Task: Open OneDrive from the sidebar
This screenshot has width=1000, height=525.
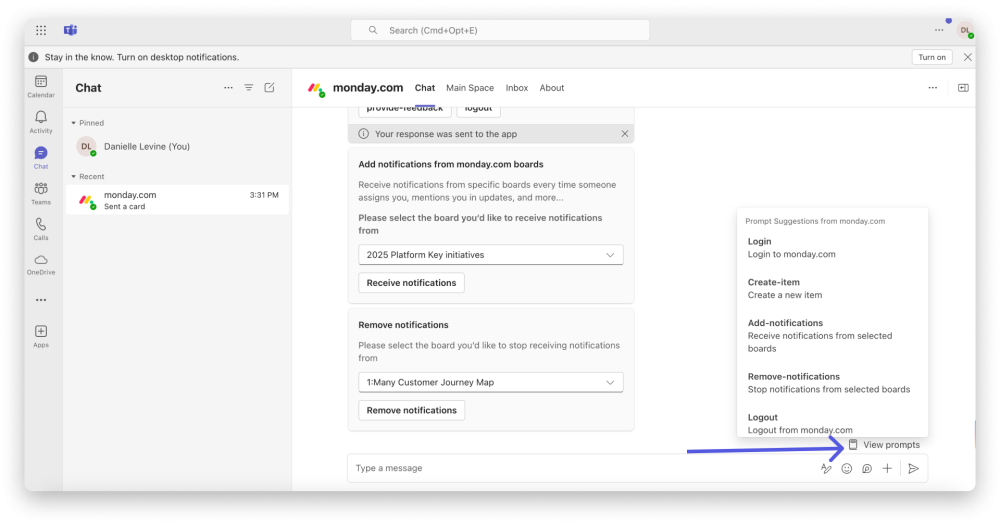Action: 41,264
